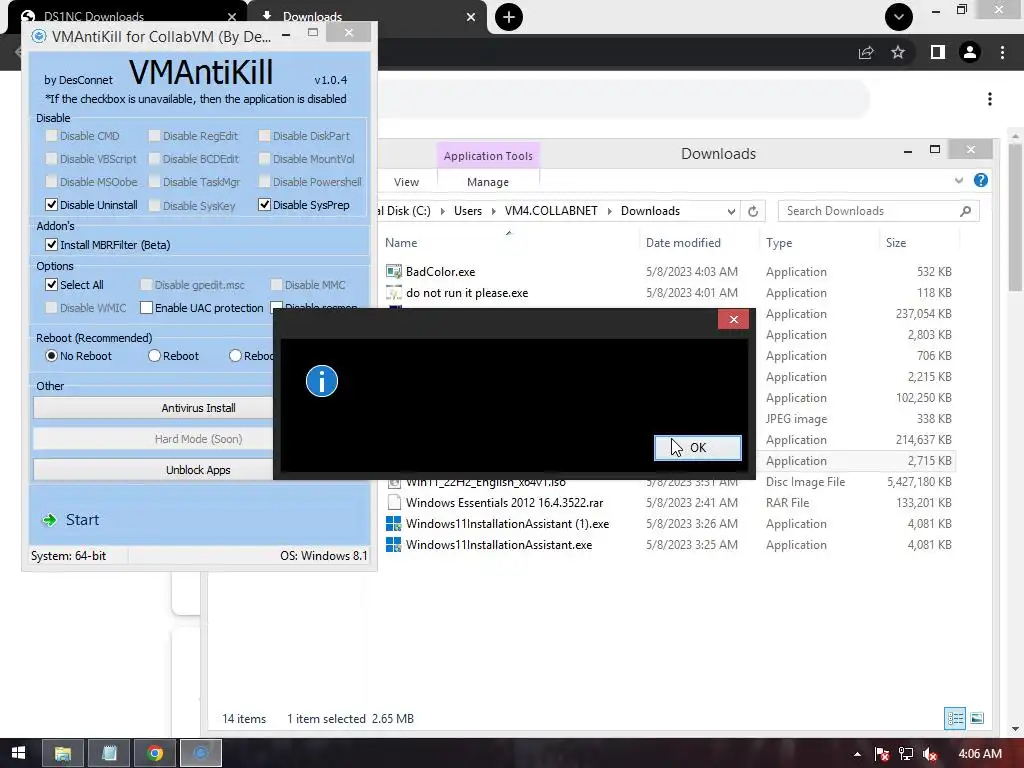Click Start in VMAntiKill
This screenshot has width=1024, height=768.
(82, 520)
